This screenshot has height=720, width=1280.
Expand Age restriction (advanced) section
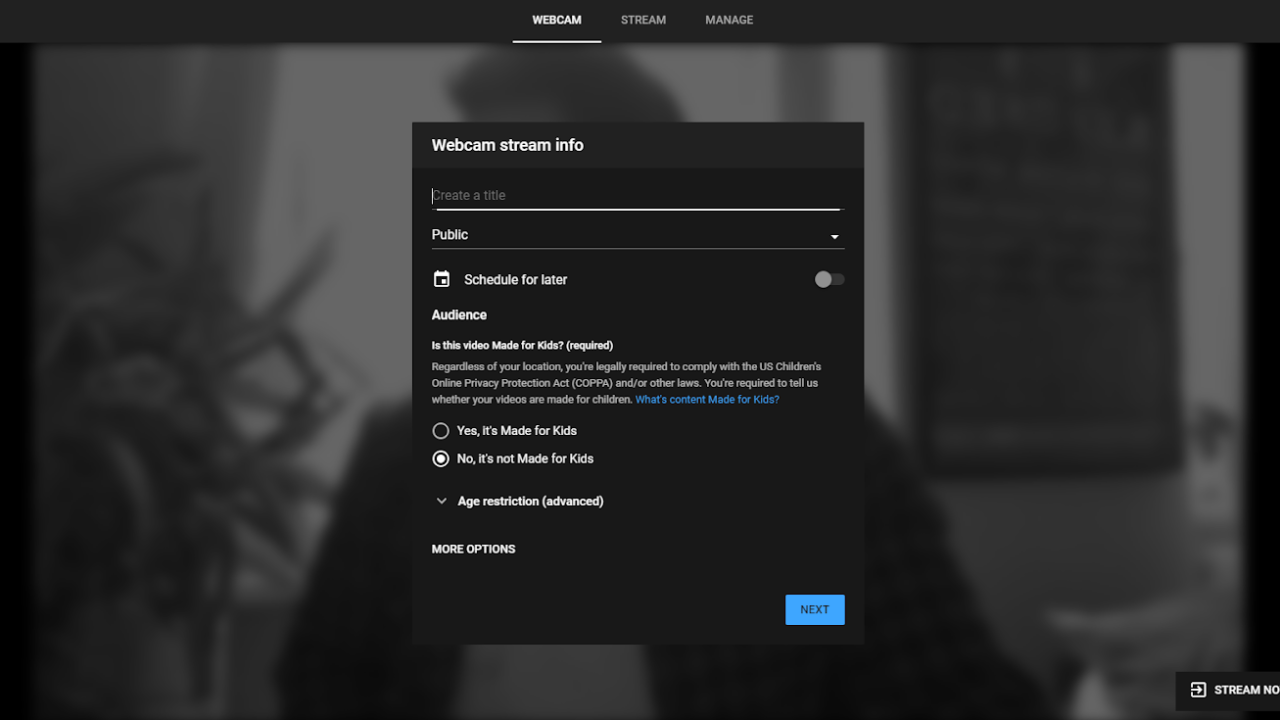point(519,501)
